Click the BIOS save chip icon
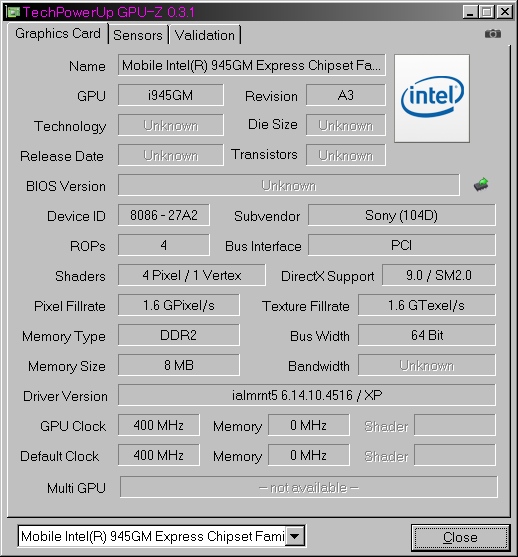 (481, 185)
